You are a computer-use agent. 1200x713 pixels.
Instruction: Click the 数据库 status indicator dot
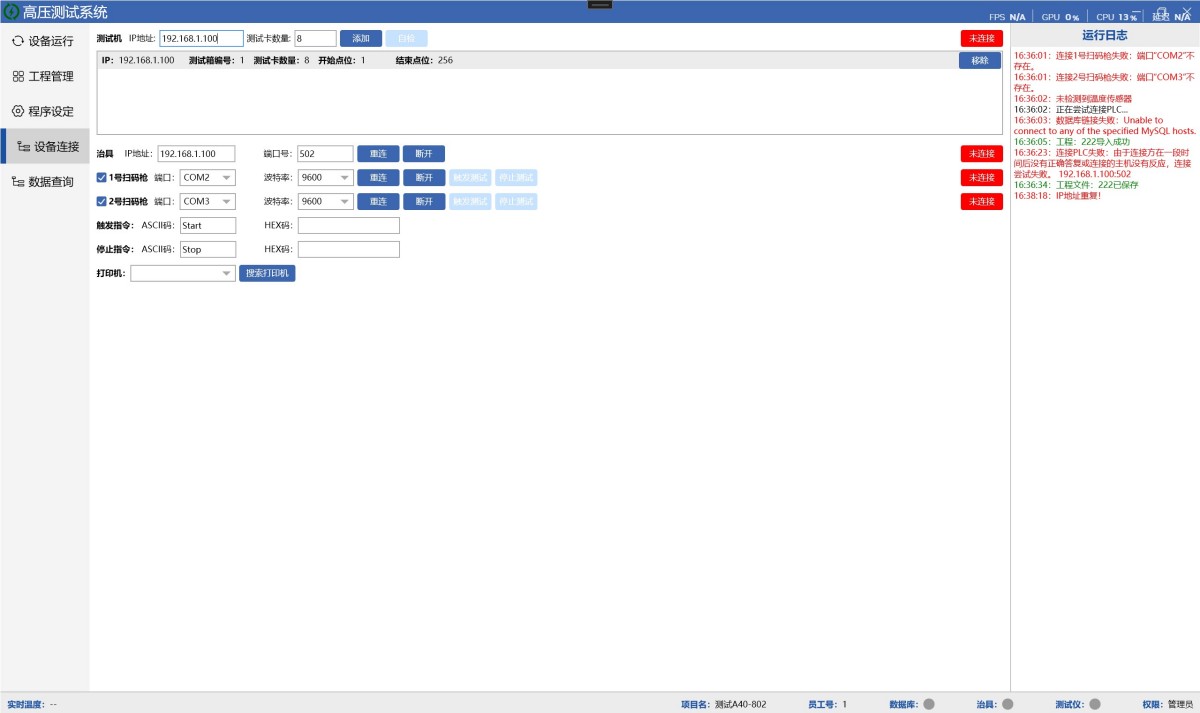pyautogui.click(x=929, y=704)
